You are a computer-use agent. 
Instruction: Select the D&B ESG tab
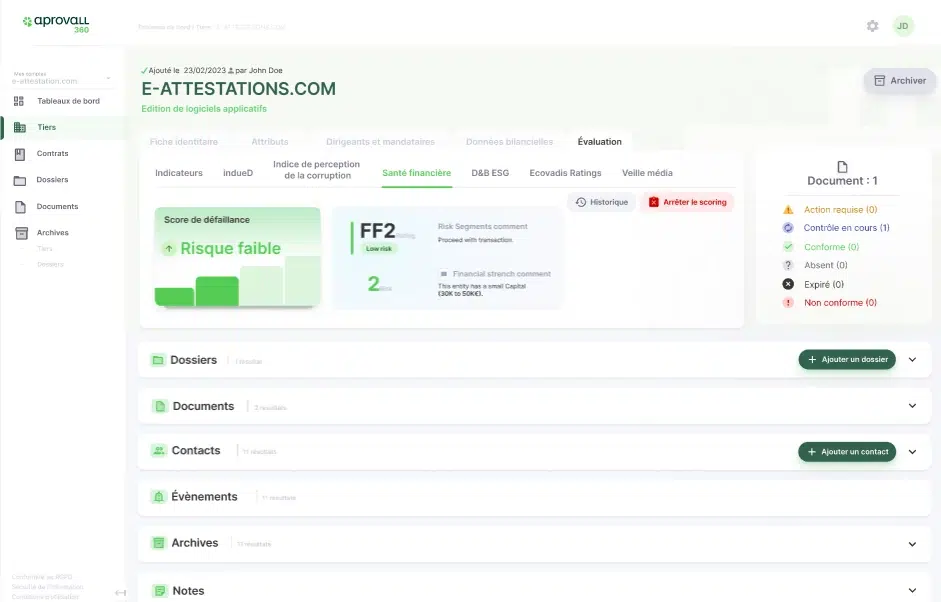[x=490, y=173]
